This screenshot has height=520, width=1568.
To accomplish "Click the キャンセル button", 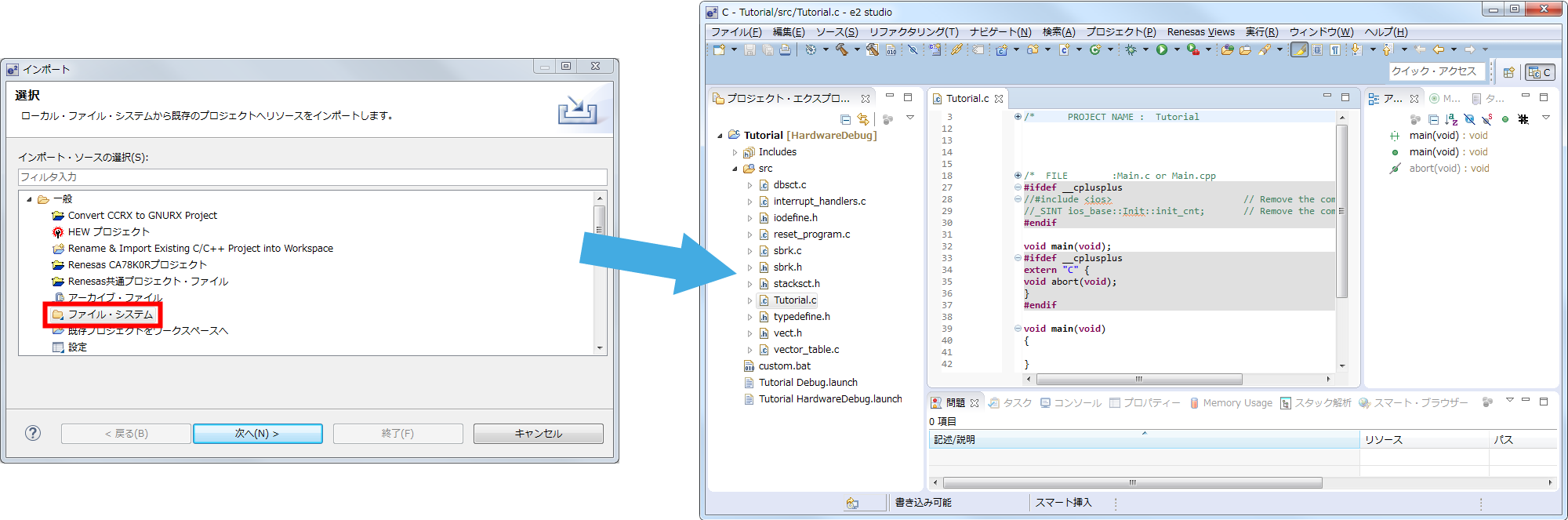I will tap(538, 434).
